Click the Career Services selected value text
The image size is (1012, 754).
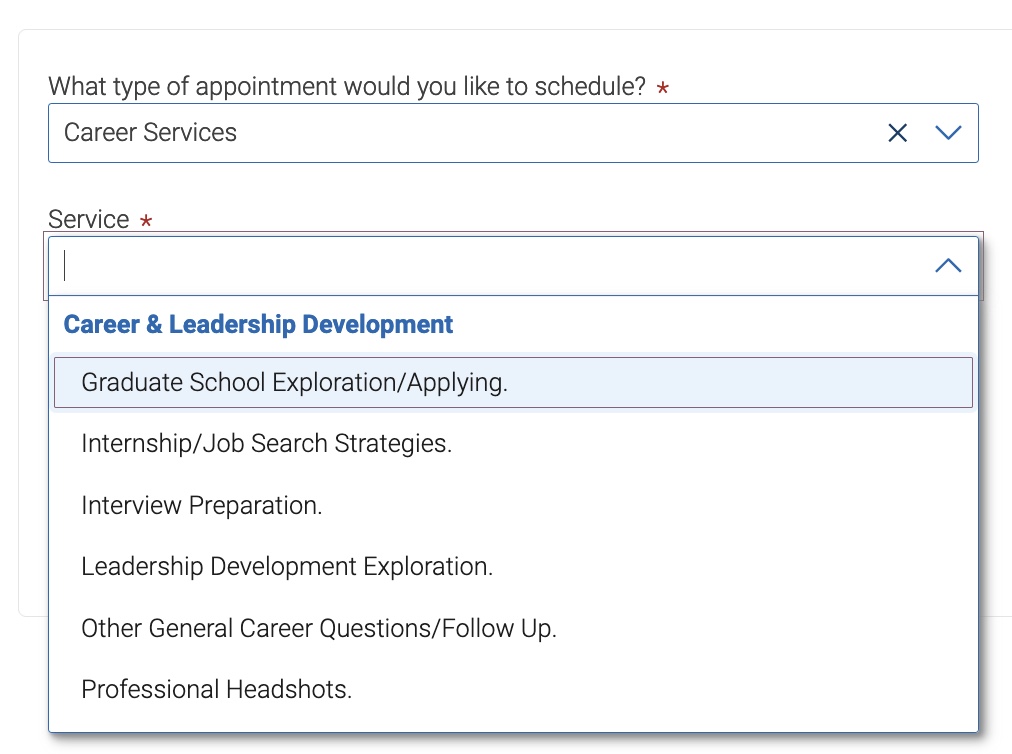click(150, 133)
